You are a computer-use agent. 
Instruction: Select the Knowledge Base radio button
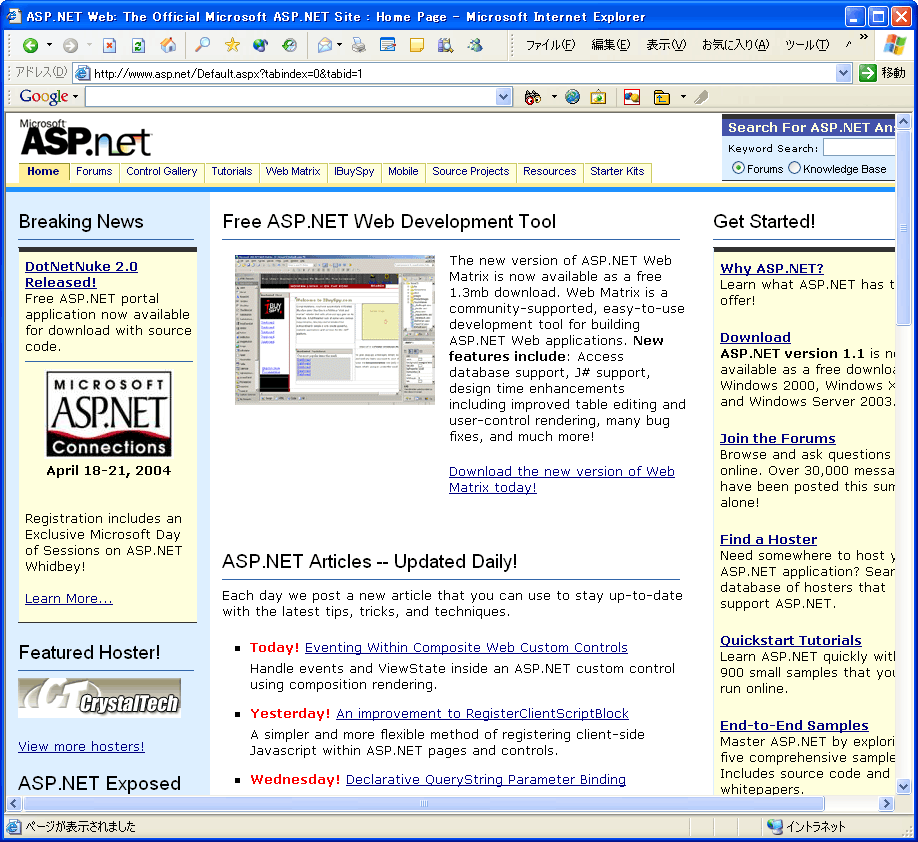click(x=794, y=168)
